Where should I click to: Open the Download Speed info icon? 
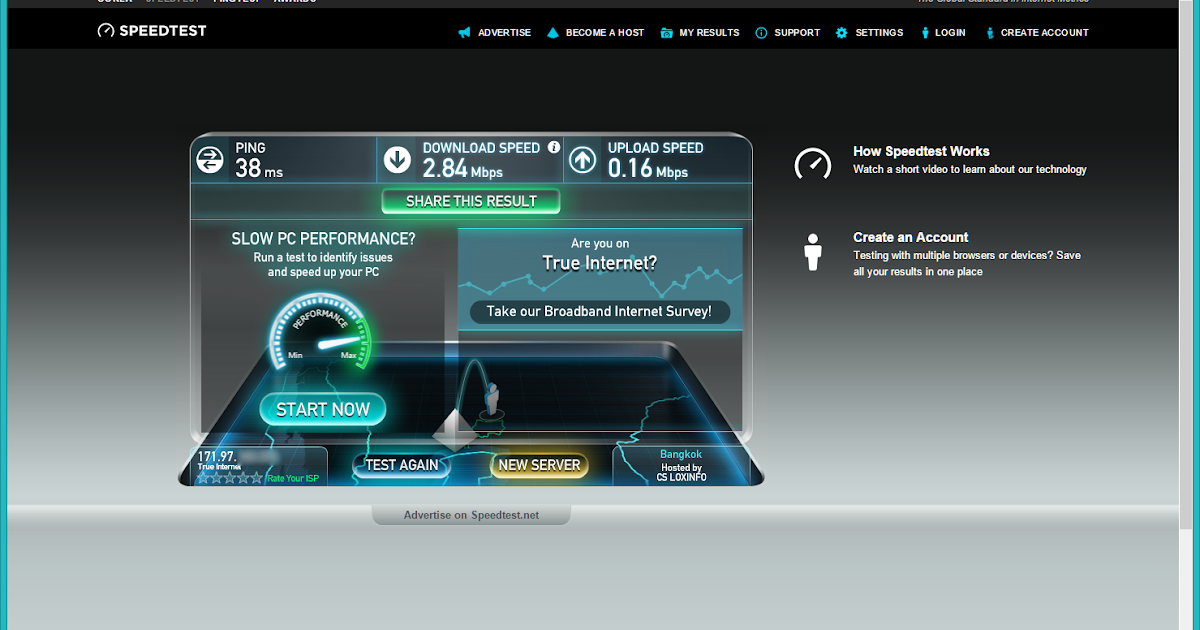[x=553, y=147]
